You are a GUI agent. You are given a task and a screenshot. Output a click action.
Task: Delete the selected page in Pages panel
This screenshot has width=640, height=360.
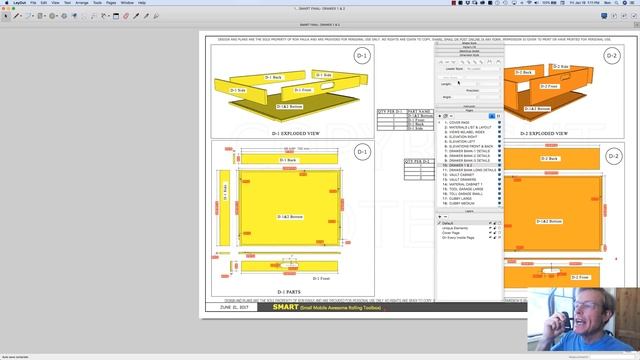(x=451, y=116)
